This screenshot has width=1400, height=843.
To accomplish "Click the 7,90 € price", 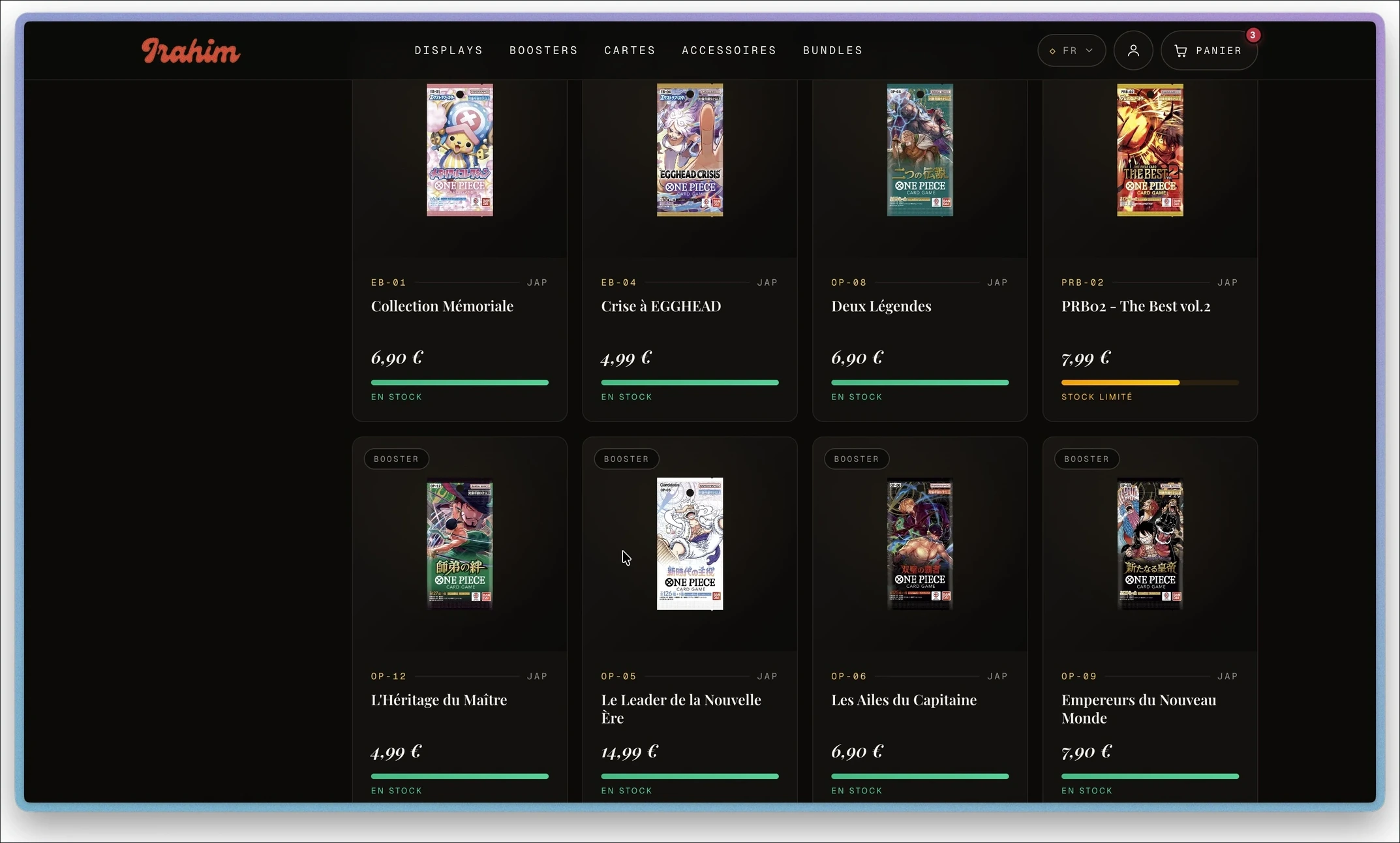I will (1086, 752).
